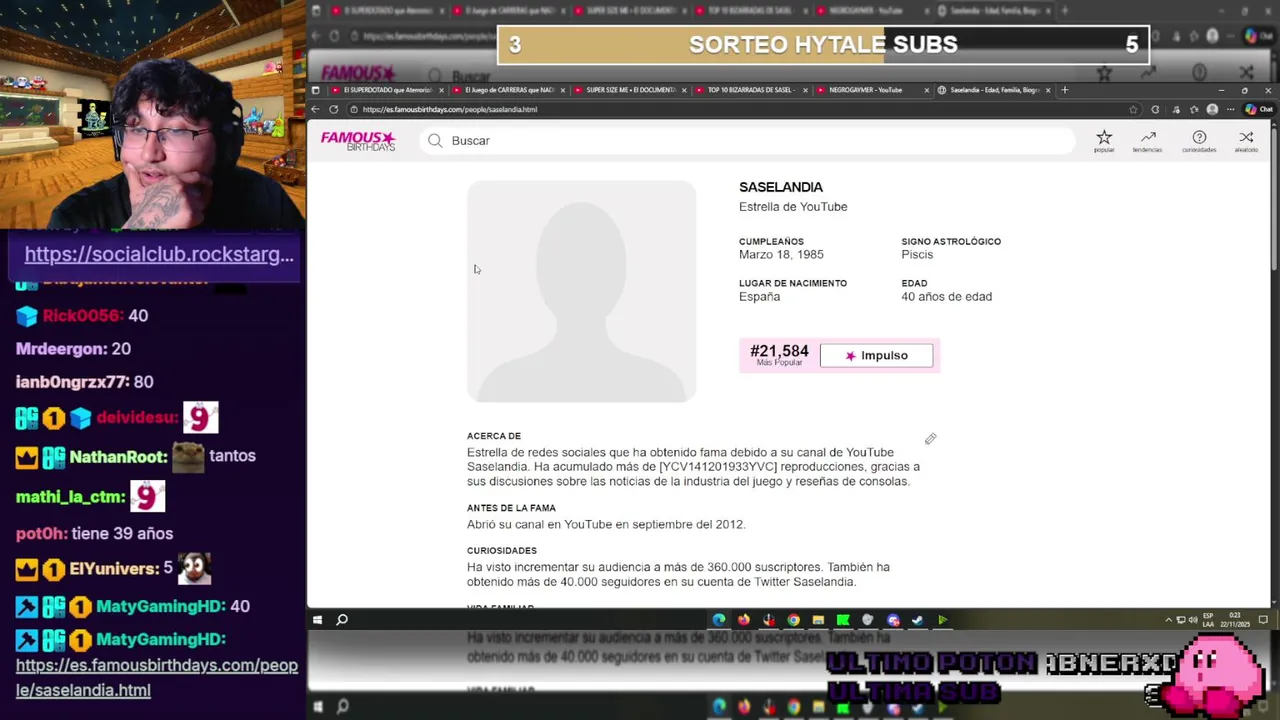1280x720 pixels.
Task: Show hidden system tray icons chevron
Action: (1169, 620)
